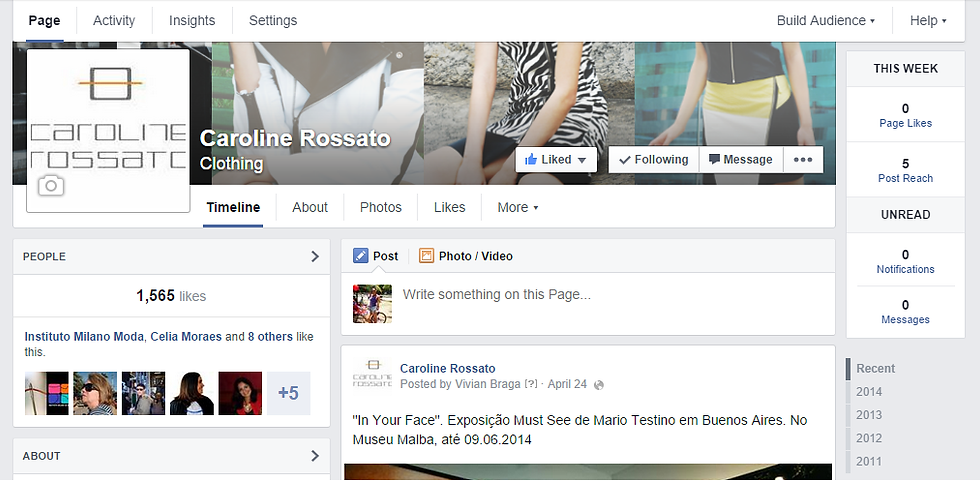980x481 pixels.
Task: Click the globe privacy icon beside April 24
Action: [x=599, y=385]
